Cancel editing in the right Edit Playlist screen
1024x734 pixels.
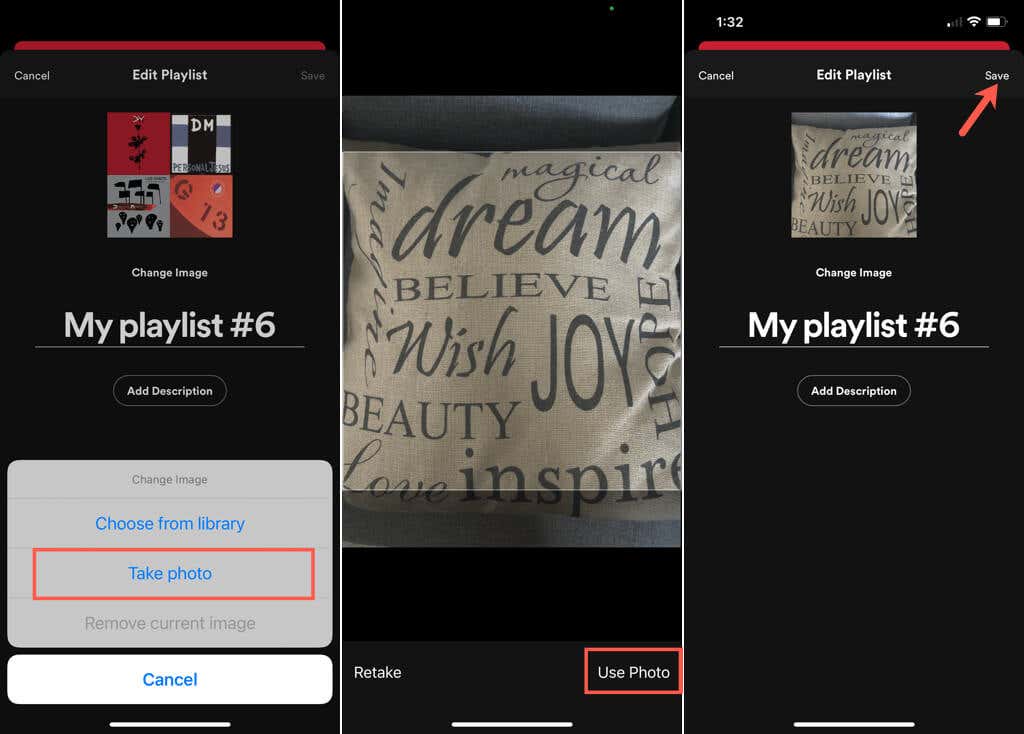tap(716, 76)
